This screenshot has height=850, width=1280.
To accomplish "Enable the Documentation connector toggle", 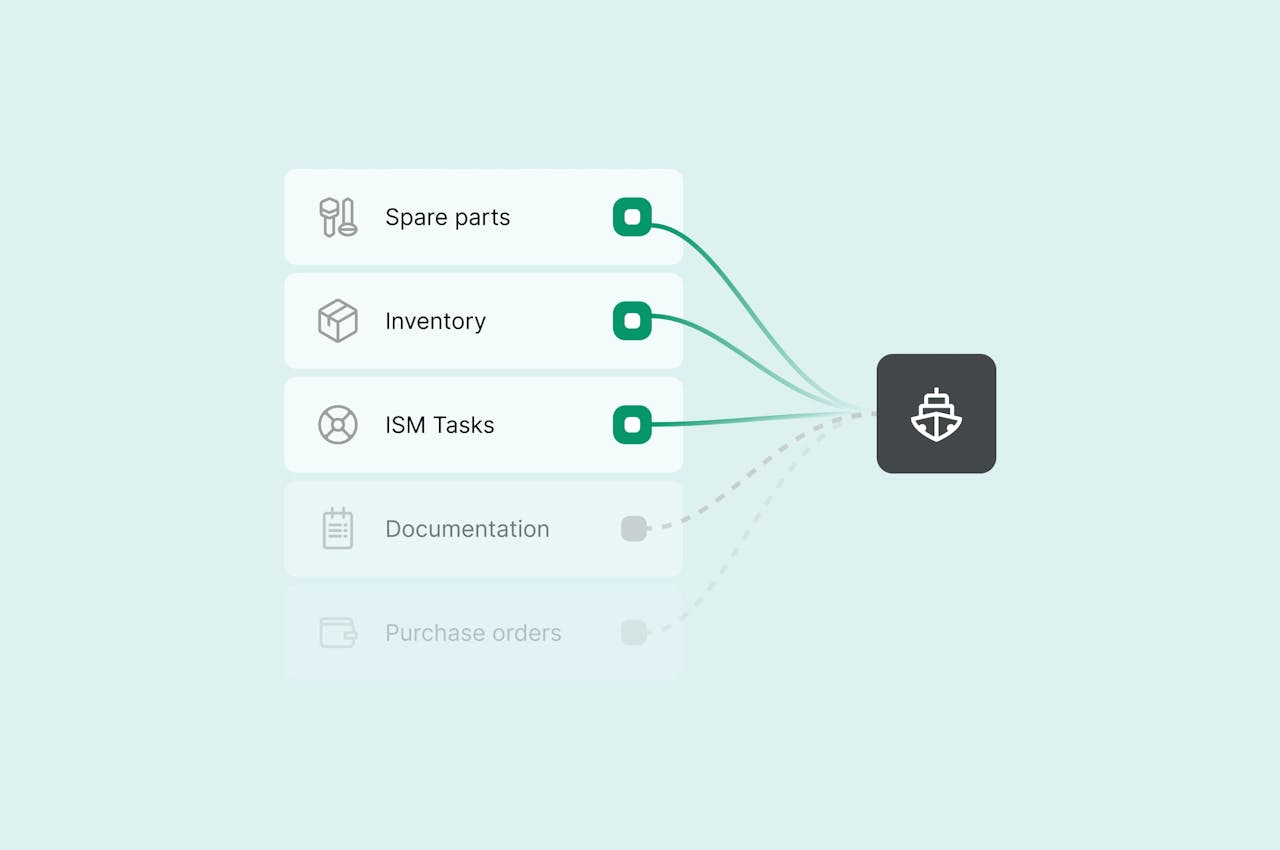I will tap(635, 528).
